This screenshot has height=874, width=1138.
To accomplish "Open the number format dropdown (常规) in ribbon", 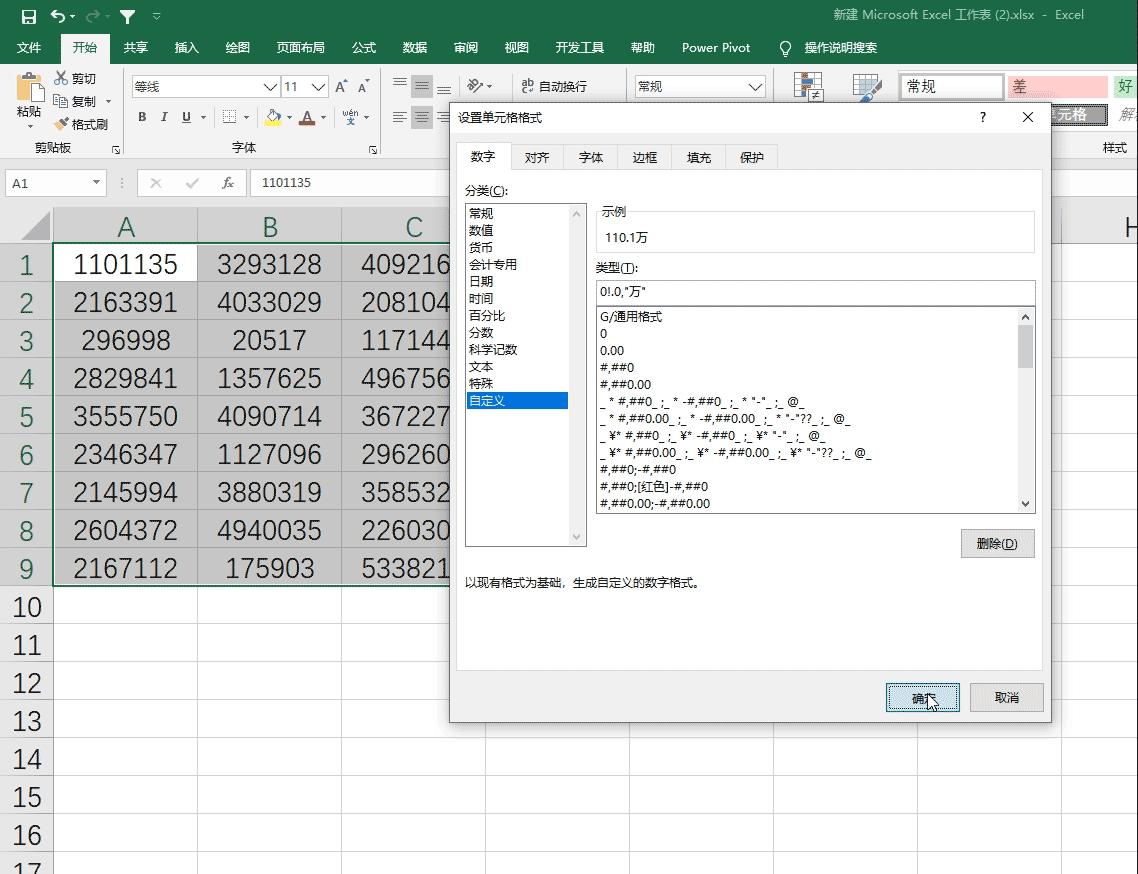I will 755,87.
